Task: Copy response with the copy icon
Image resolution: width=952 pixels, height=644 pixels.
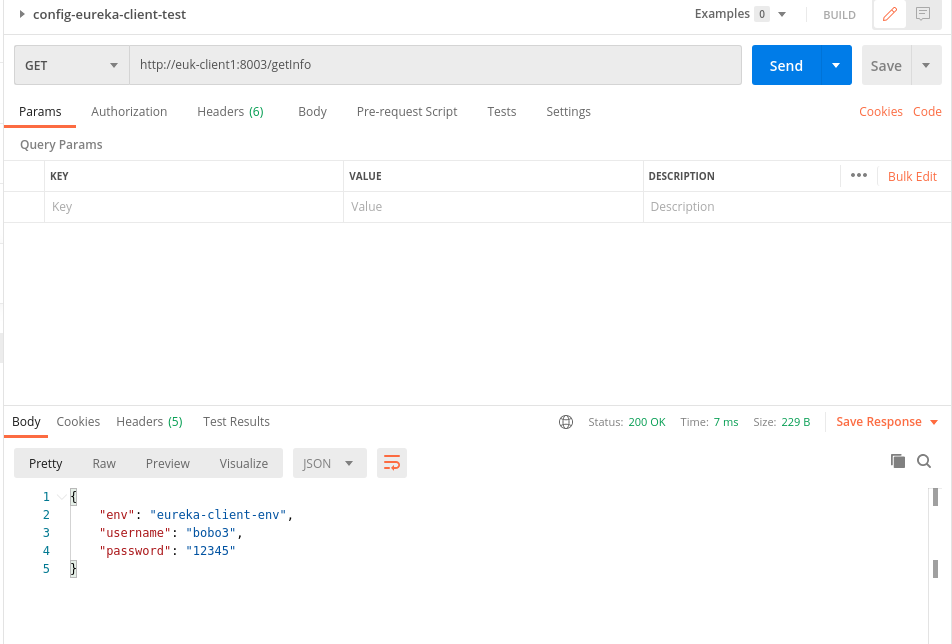Action: (x=897, y=461)
